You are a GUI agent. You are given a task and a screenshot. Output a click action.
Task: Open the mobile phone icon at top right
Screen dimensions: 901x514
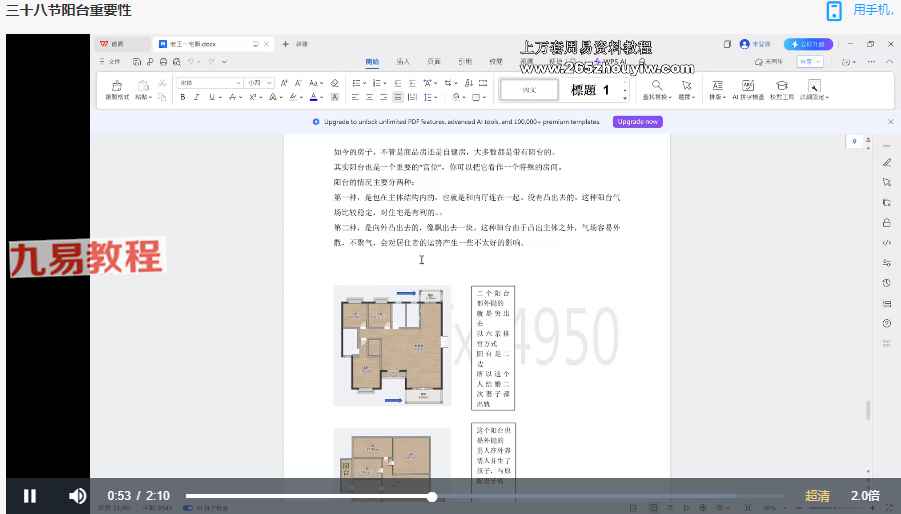click(834, 11)
